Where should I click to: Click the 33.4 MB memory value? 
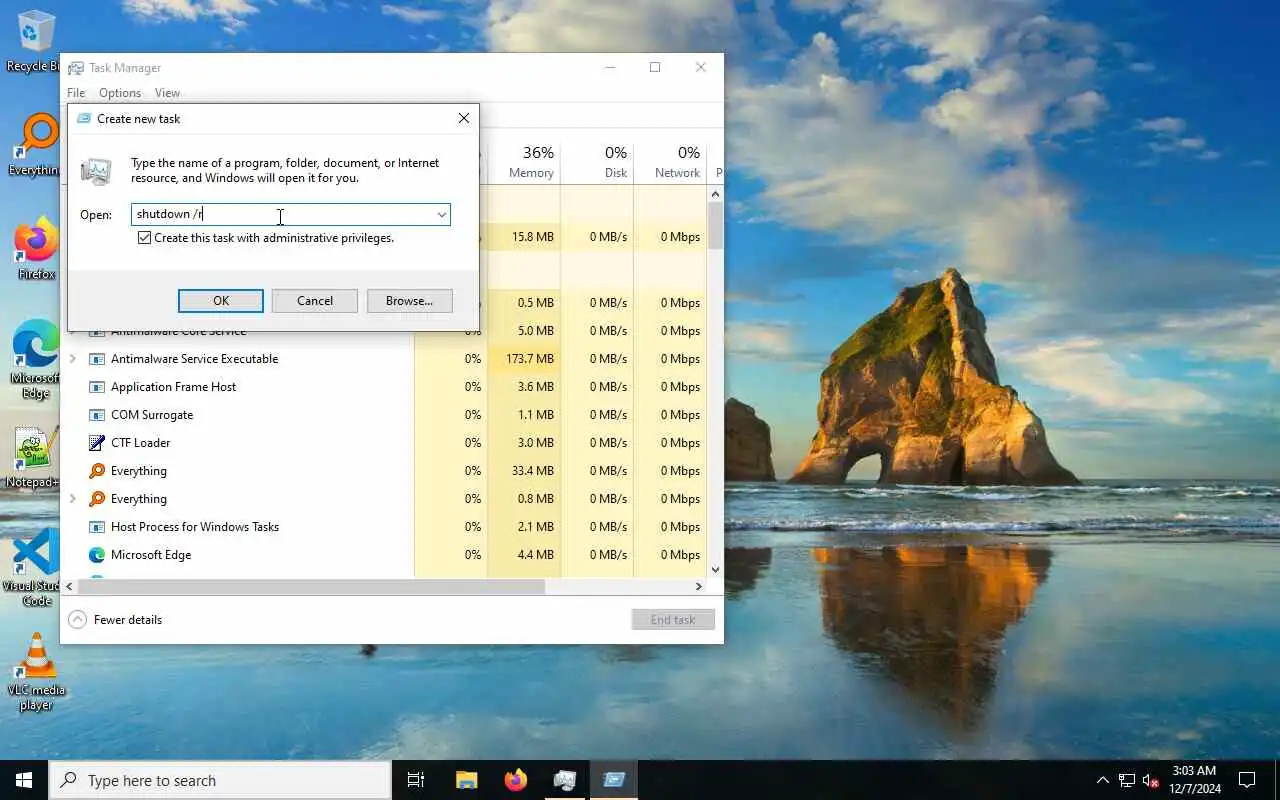[x=534, y=471]
